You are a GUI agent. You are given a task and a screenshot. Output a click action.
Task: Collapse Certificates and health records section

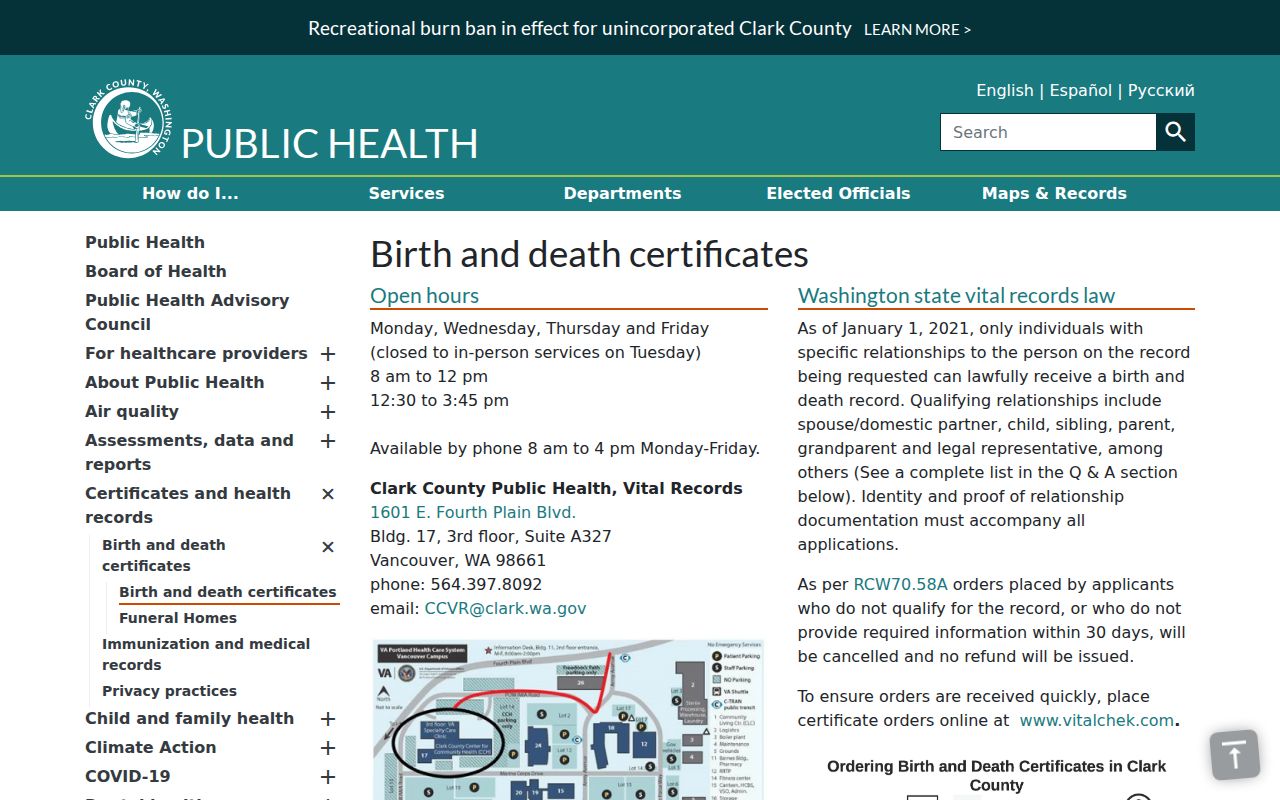pos(327,494)
